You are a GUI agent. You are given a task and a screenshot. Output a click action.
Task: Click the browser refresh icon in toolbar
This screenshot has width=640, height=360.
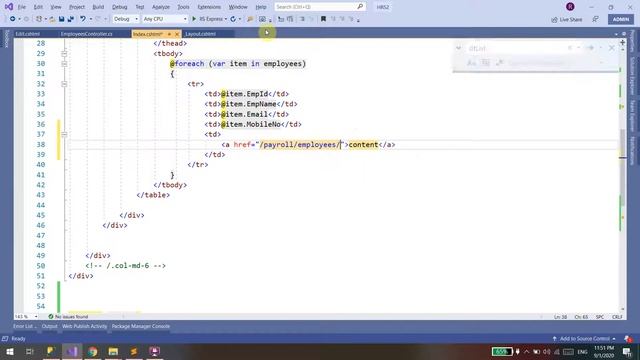pyautogui.click(x=233, y=19)
